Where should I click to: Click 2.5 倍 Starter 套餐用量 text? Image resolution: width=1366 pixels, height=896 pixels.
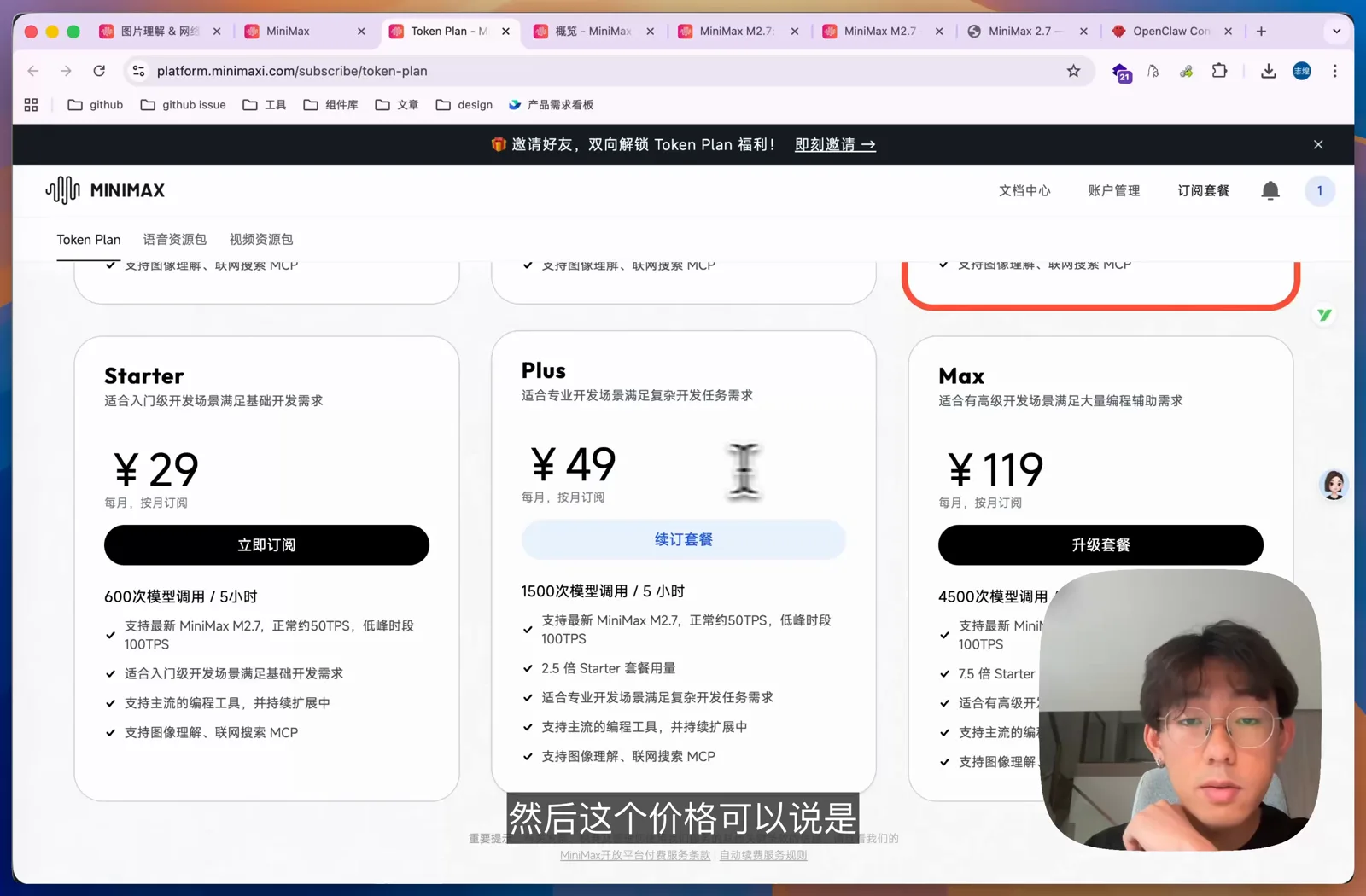609,668
